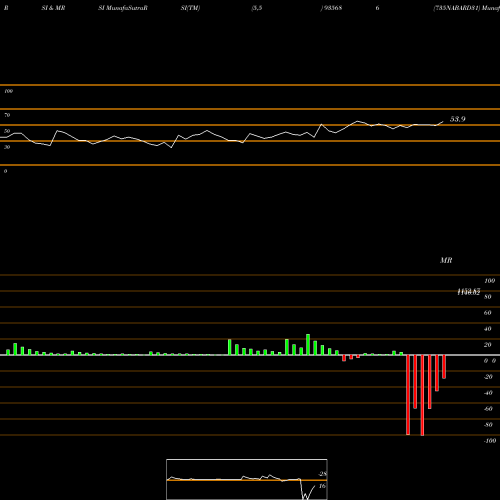Click the RSI axis label 30
Image resolution: width=500 pixels, height=500 pixels.
point(7,147)
